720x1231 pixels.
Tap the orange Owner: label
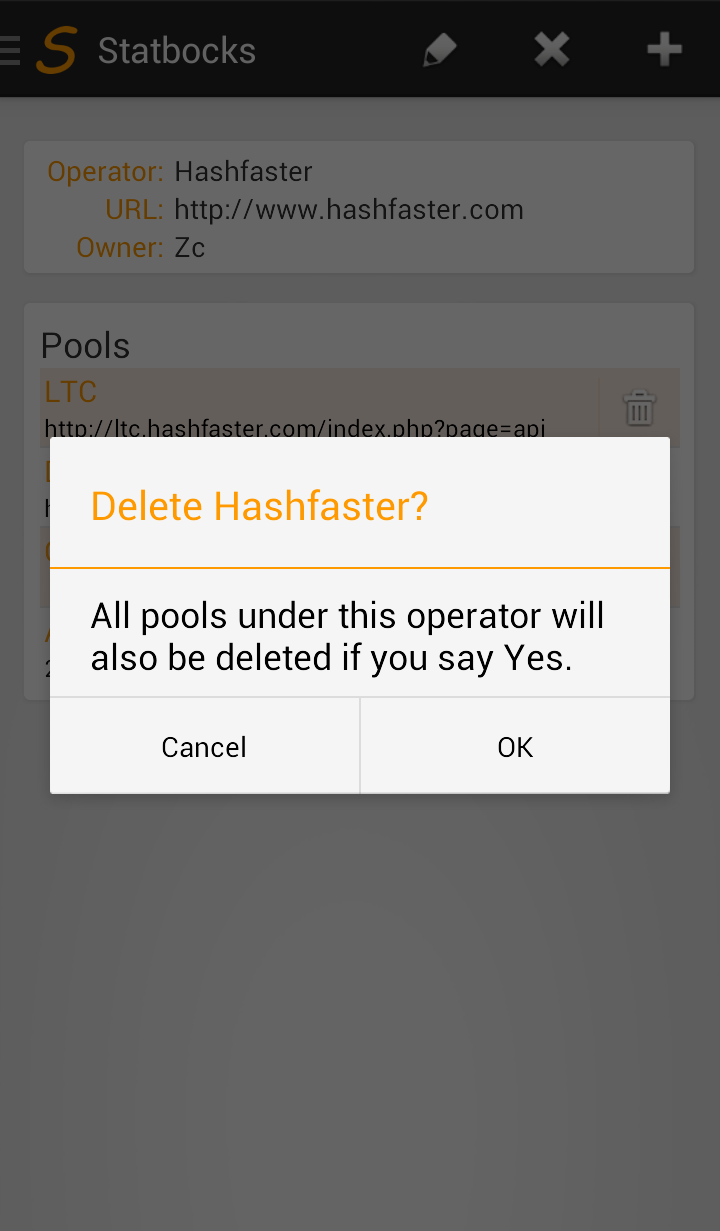point(120,248)
